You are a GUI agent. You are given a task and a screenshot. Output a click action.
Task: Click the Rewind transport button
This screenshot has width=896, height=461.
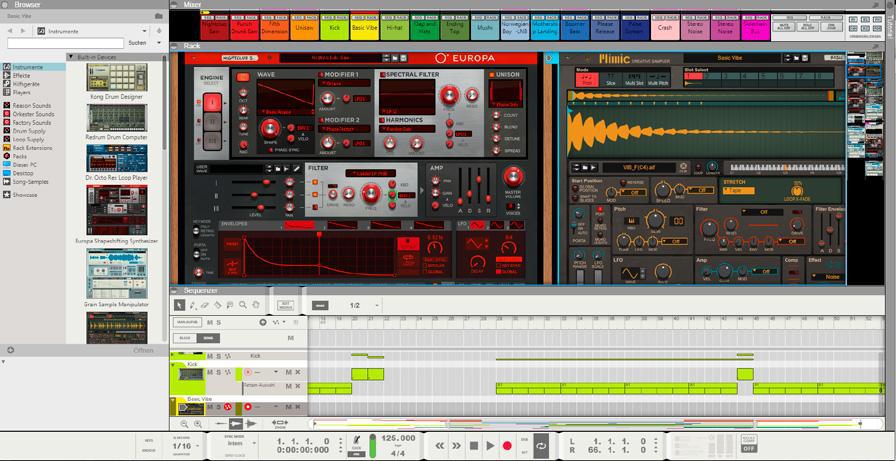tap(439, 446)
